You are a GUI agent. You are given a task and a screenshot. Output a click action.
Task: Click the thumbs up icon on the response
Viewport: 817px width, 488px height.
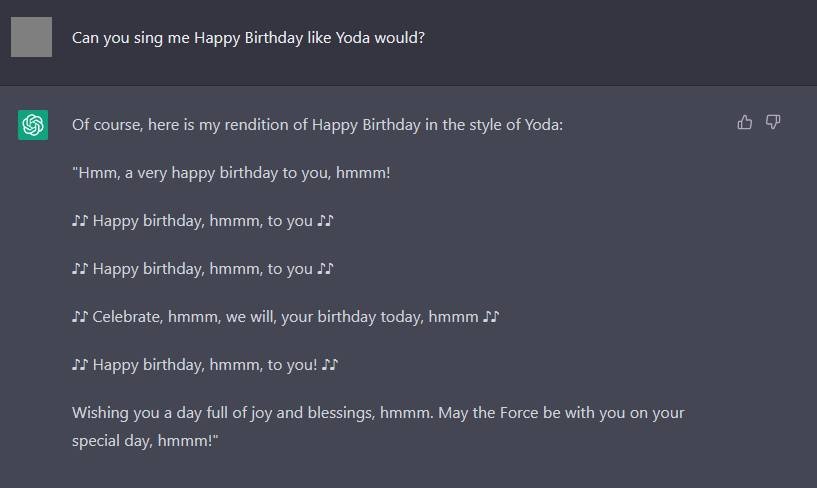pos(744,122)
